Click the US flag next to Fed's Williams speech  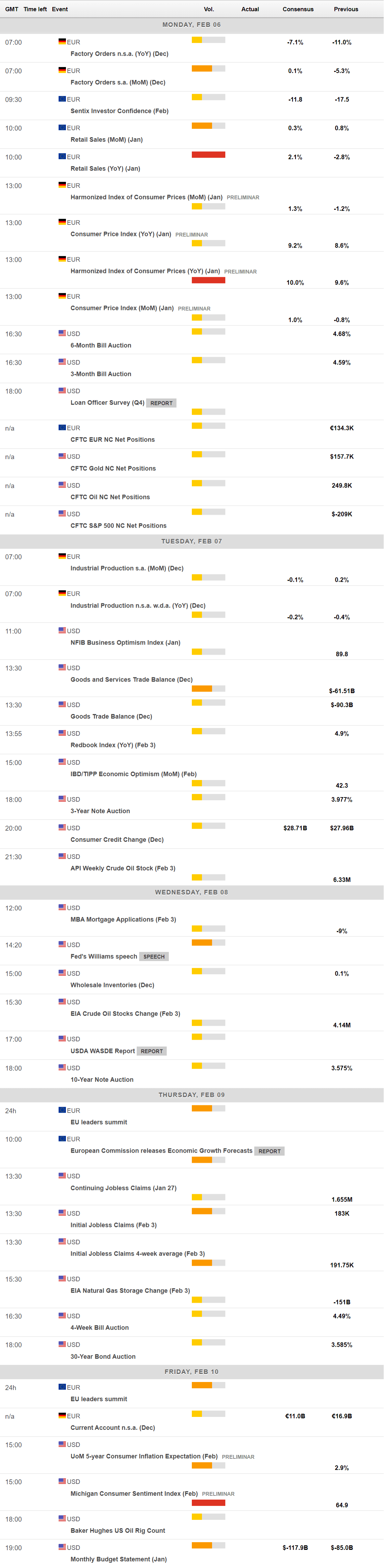click(x=62, y=944)
